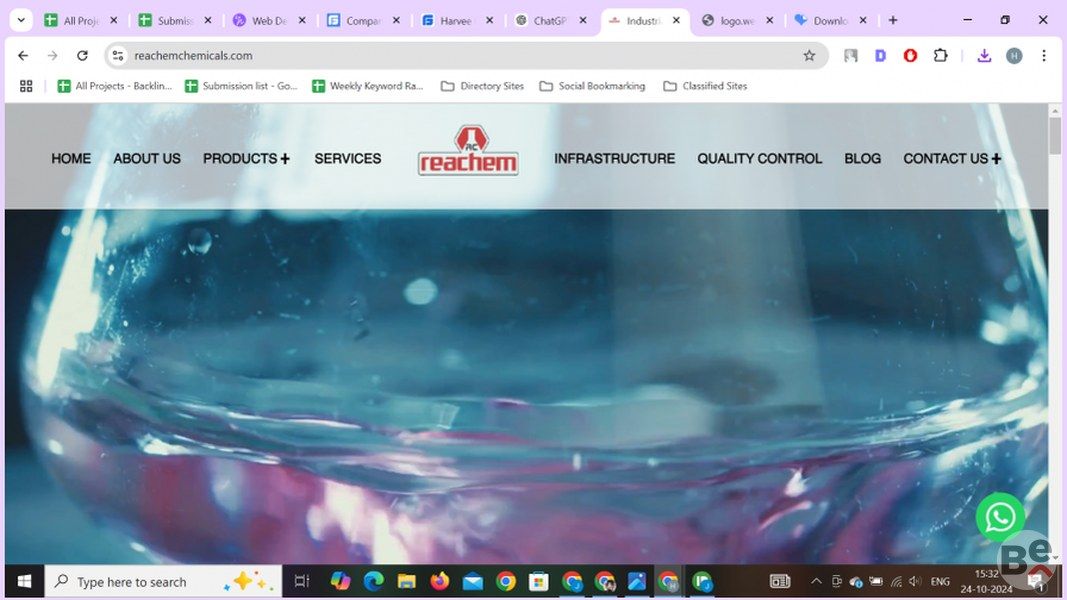Viewport: 1067px width, 600px height.
Task: Expand the PRODUCTS menu plus sign
Action: (285, 159)
